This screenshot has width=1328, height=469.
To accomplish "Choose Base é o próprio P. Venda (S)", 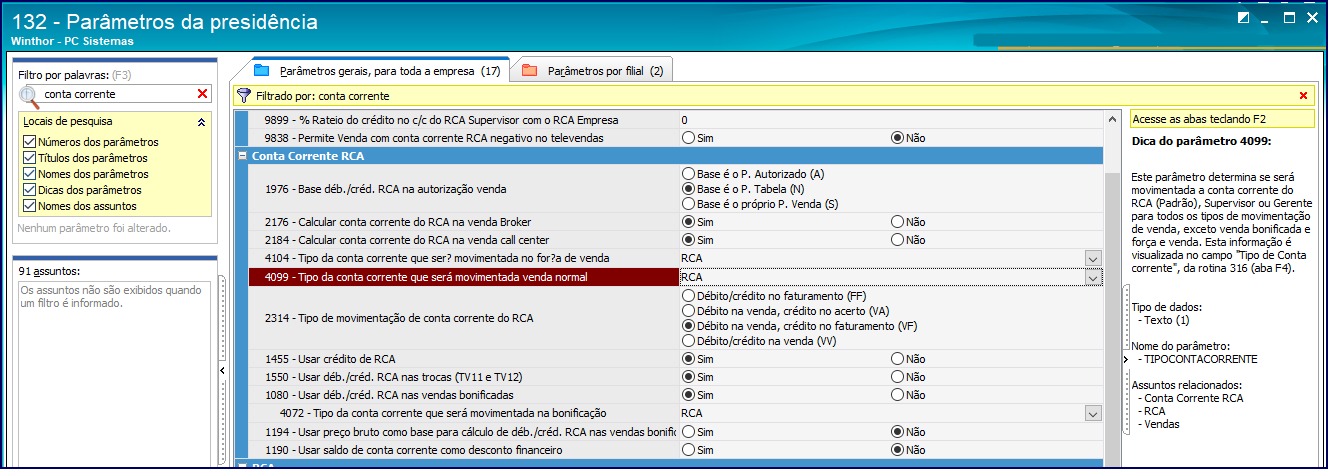I will pyautogui.click(x=688, y=203).
